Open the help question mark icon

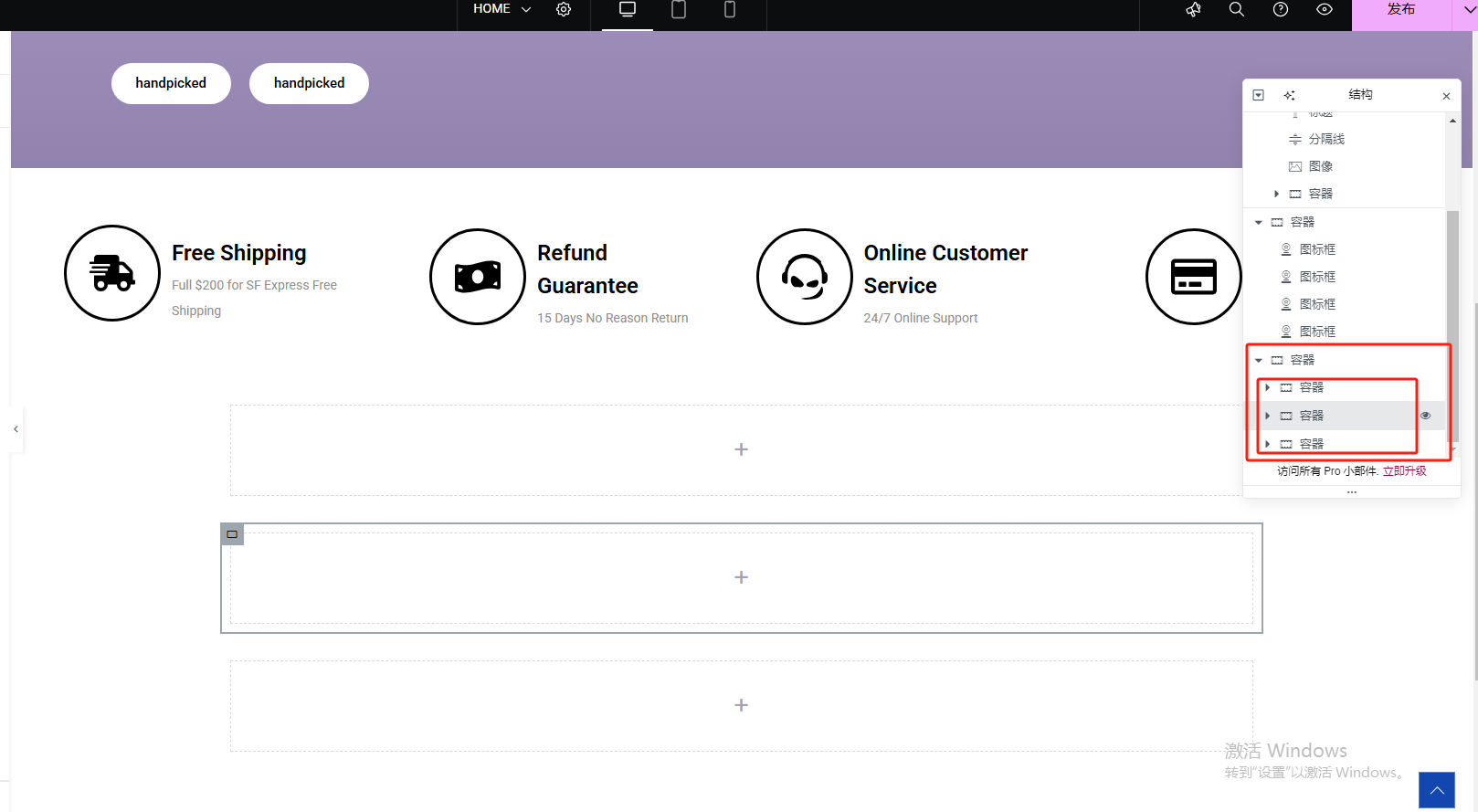click(x=1281, y=9)
